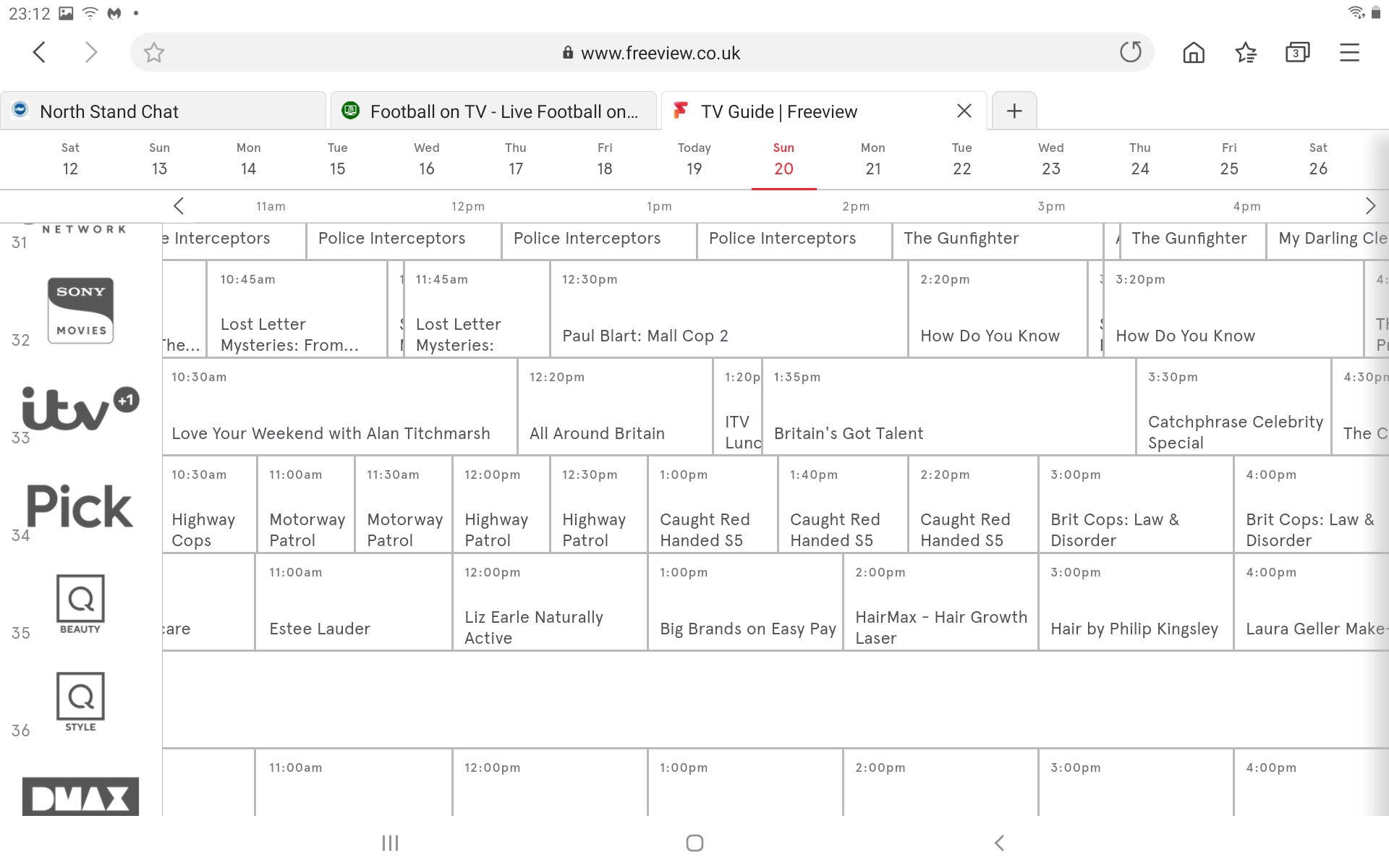Select Sat 12 in date strip
The width and height of the screenshot is (1389, 868).
pyautogui.click(x=70, y=159)
